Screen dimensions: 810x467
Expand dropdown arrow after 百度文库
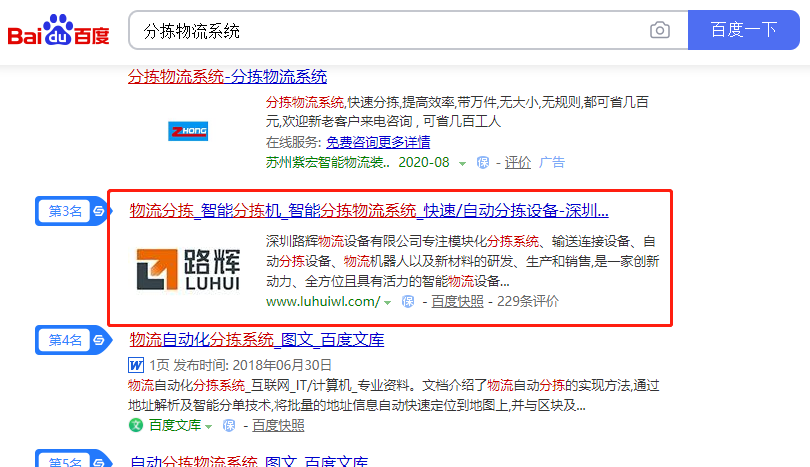208,427
